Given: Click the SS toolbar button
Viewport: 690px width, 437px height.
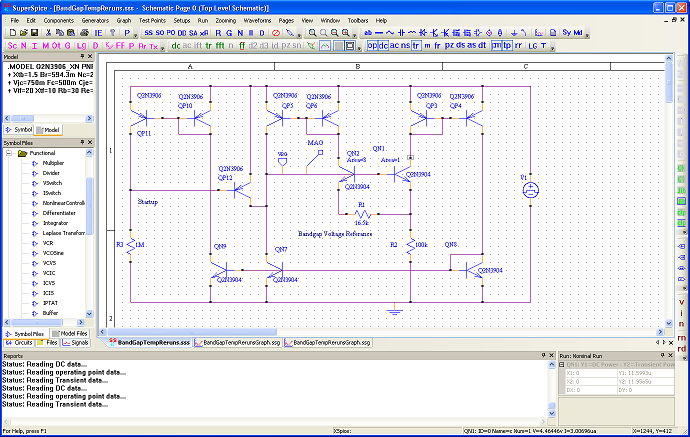Looking at the screenshot, I should click(x=148, y=33).
